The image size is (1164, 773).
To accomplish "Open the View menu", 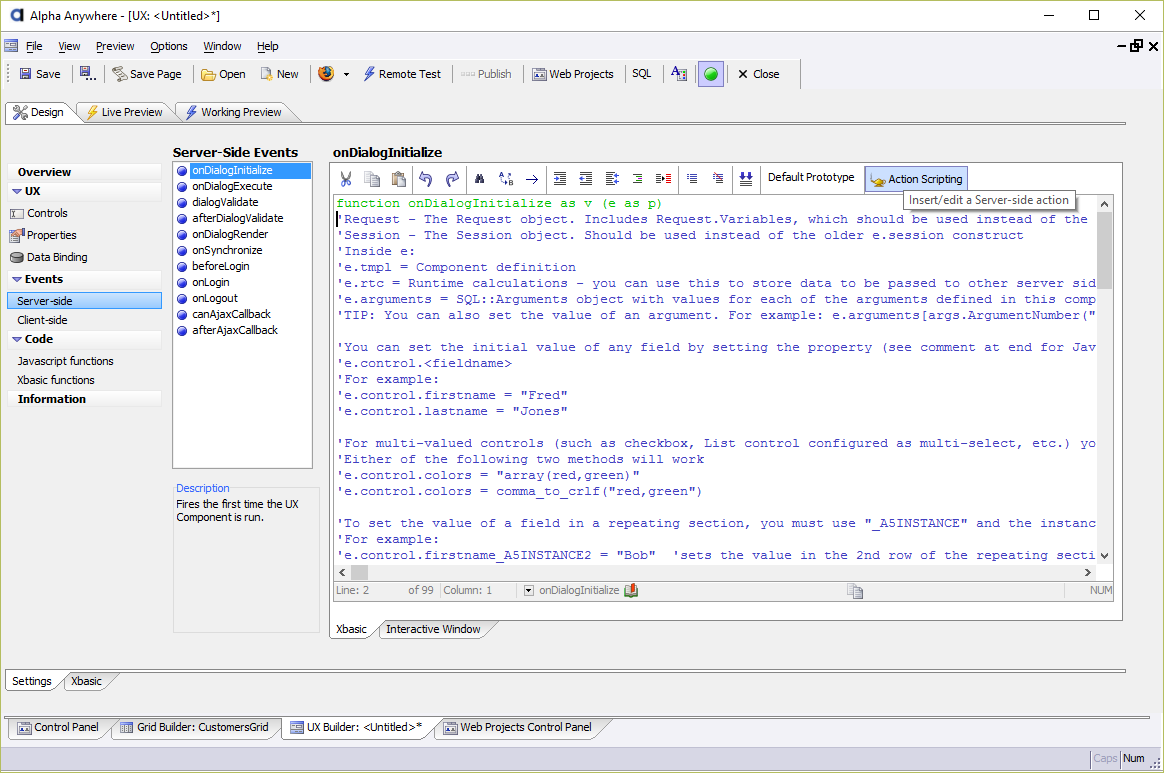I will click(69, 46).
